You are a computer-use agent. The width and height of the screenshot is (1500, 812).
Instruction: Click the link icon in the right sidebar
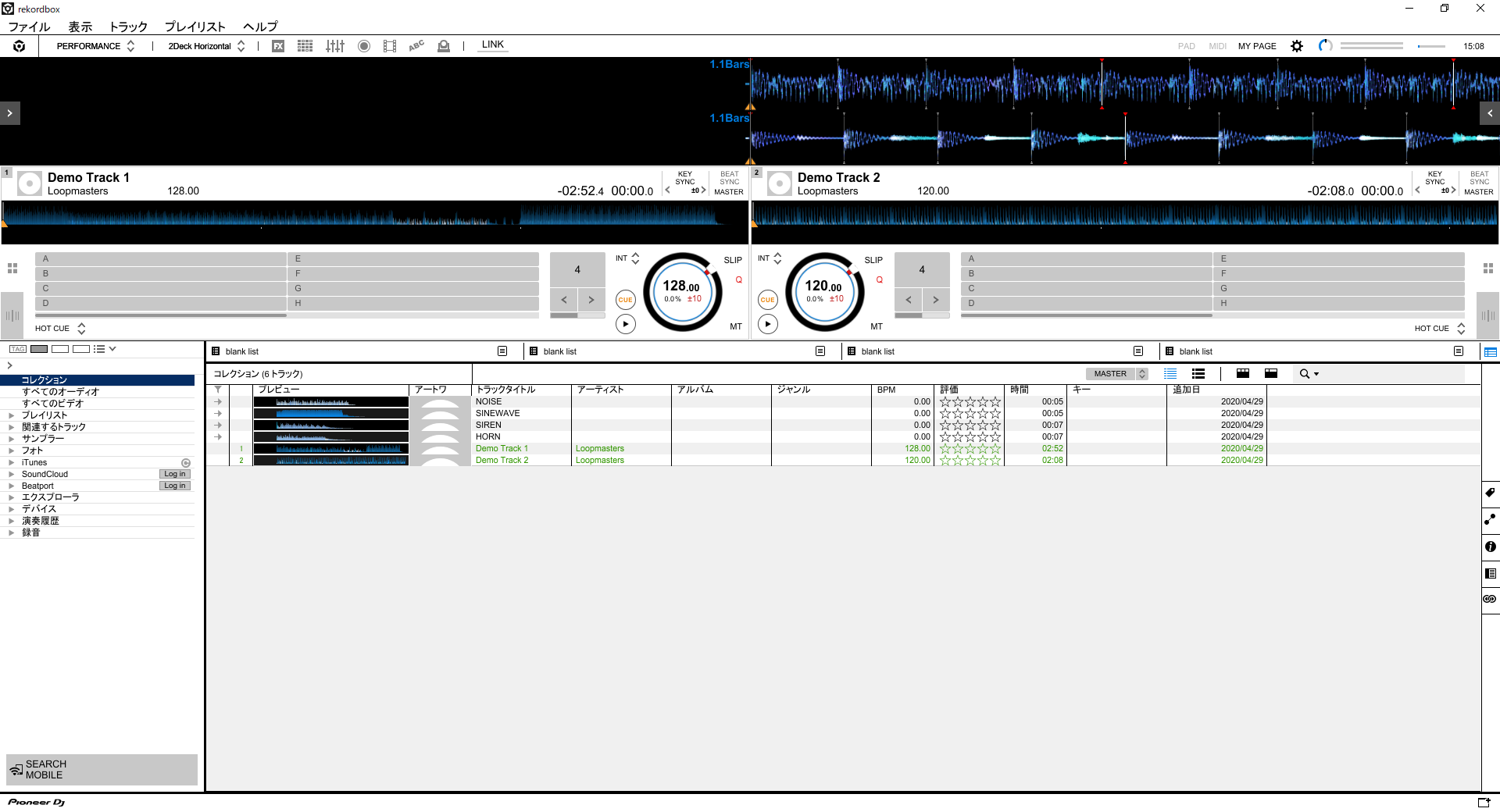[x=1490, y=599]
